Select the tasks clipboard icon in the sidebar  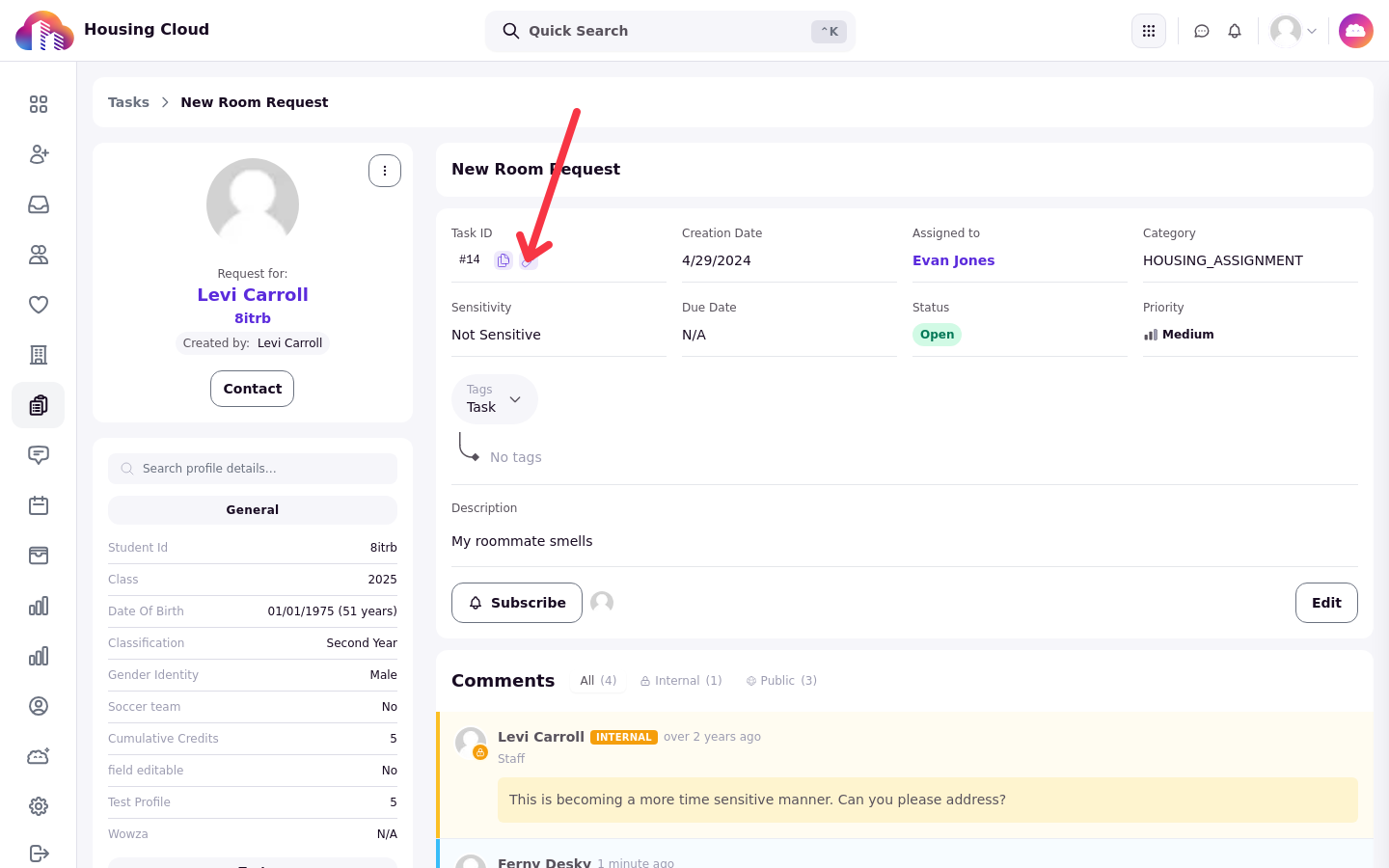(39, 405)
